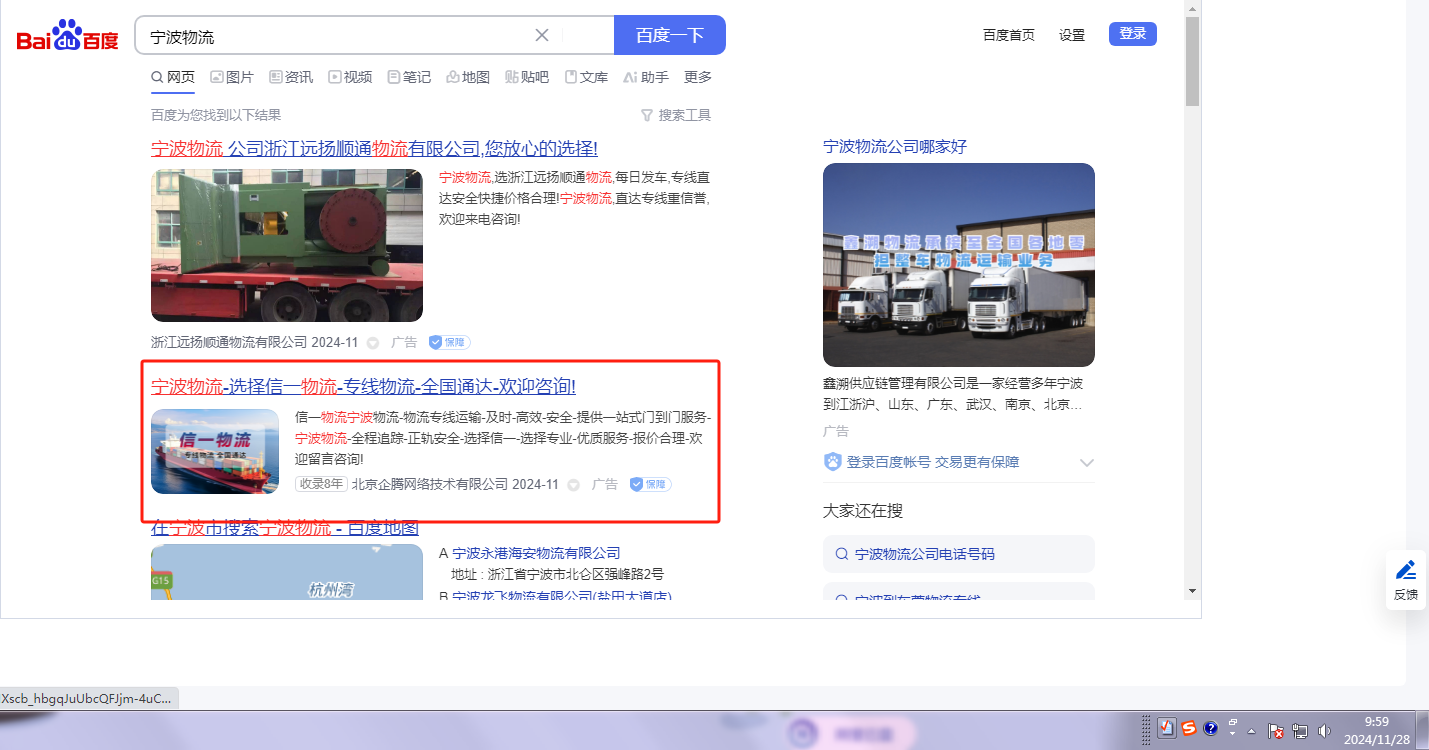1429x750 pixels.
Task: Switch to the 笔记 tab
Action: pos(409,77)
